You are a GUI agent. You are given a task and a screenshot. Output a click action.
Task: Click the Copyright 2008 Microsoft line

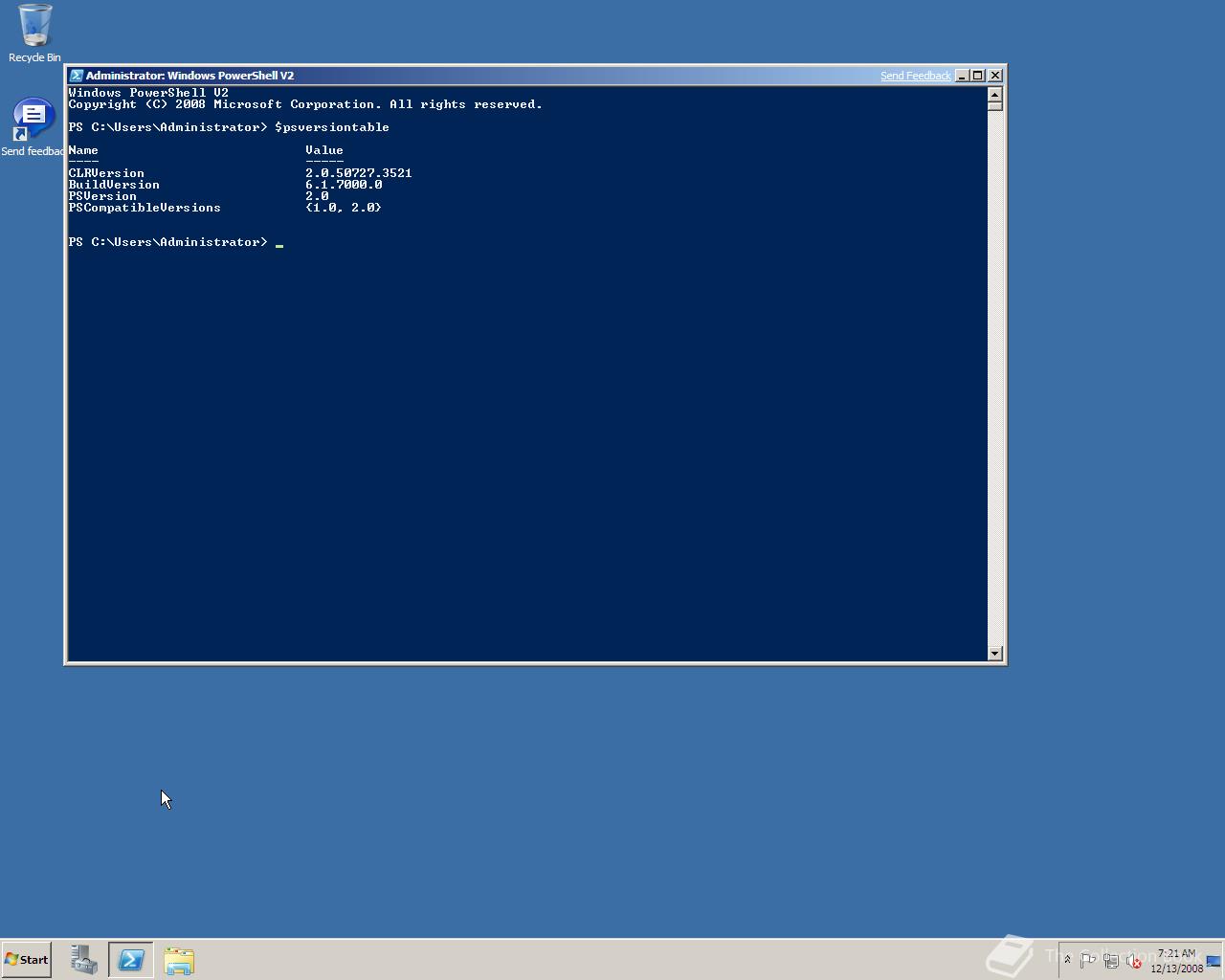(305, 104)
